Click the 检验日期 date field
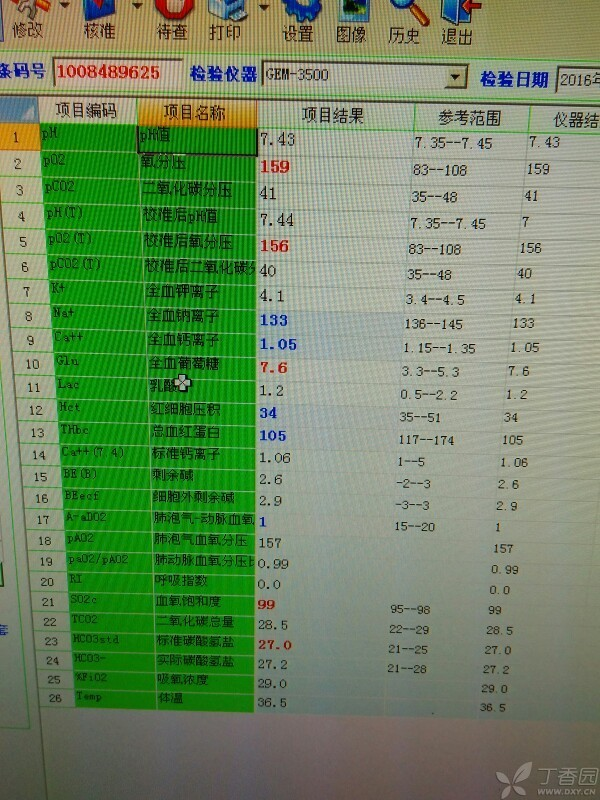The image size is (600, 800). [x=578, y=80]
